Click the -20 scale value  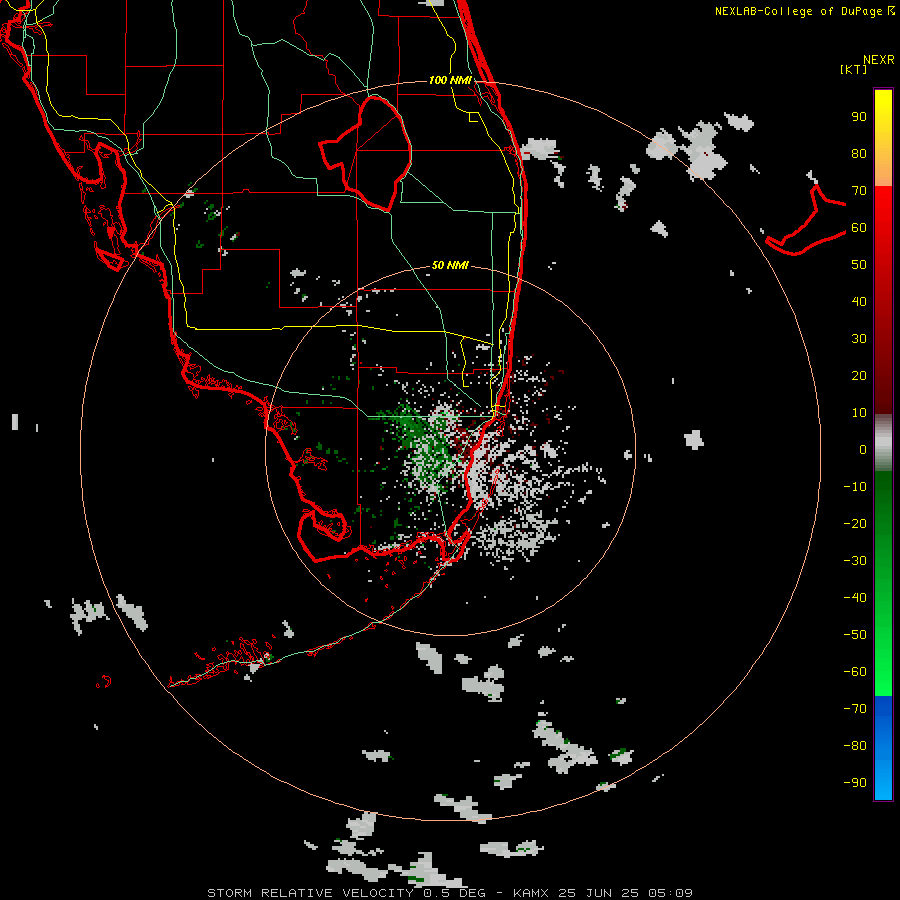tap(855, 523)
